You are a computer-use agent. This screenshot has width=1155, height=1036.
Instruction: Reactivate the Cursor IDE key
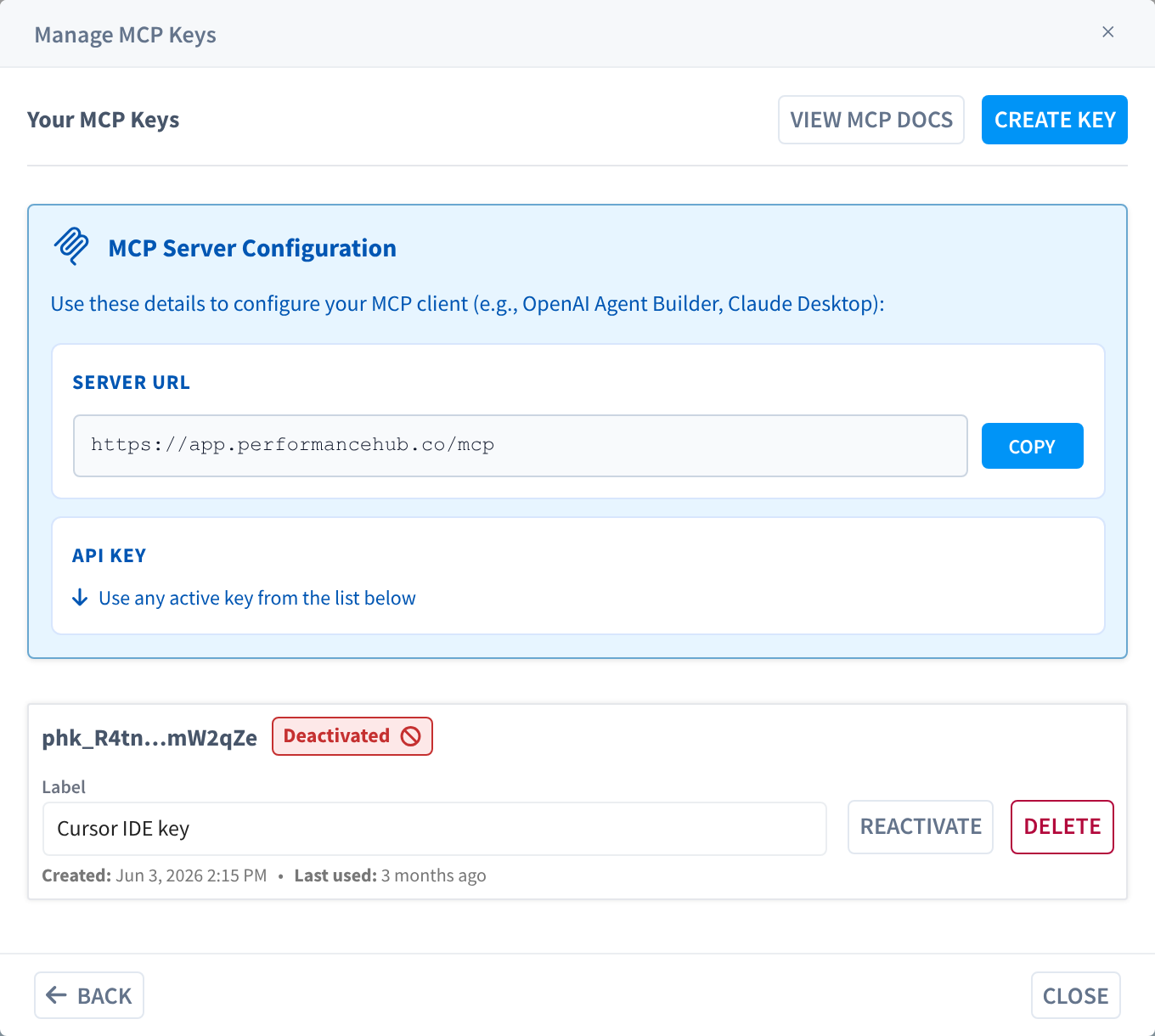(921, 827)
